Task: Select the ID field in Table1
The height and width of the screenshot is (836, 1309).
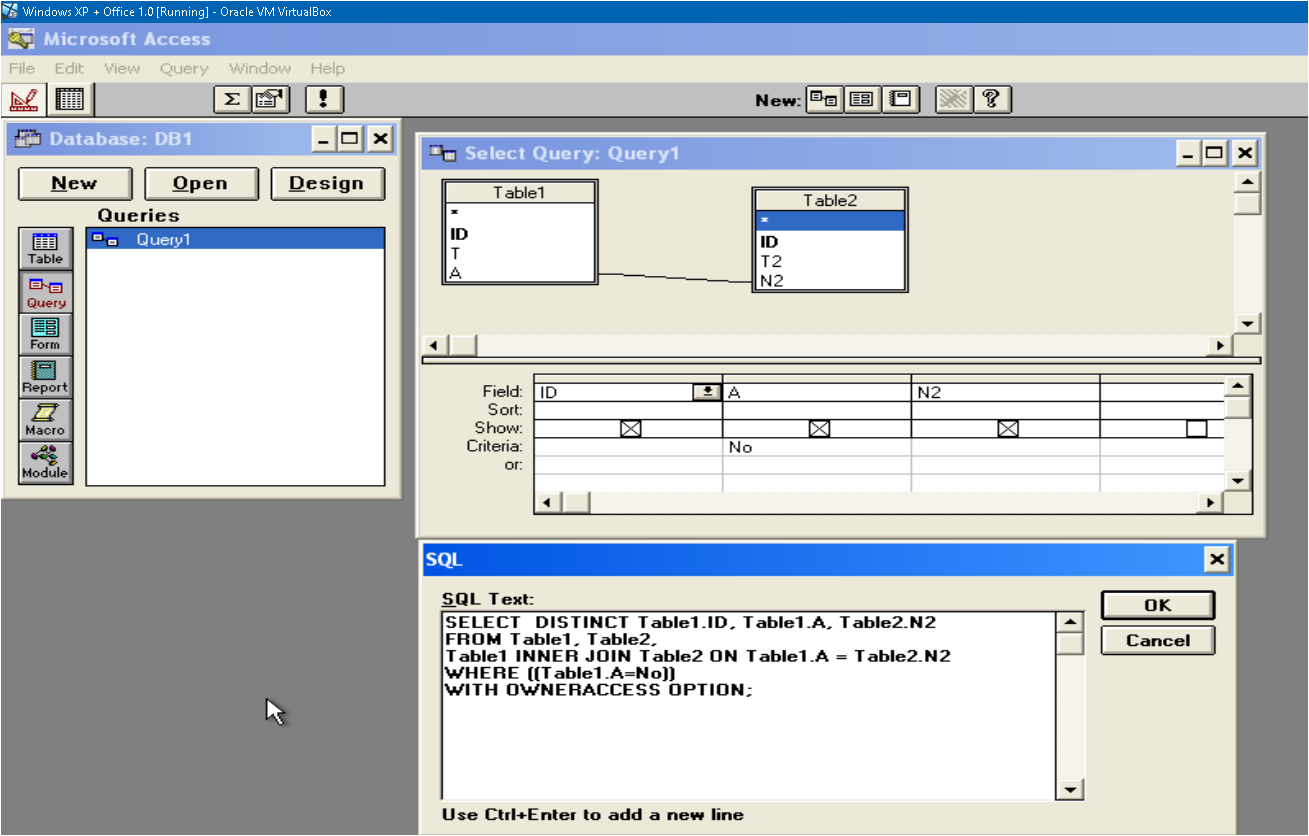Action: coord(520,234)
